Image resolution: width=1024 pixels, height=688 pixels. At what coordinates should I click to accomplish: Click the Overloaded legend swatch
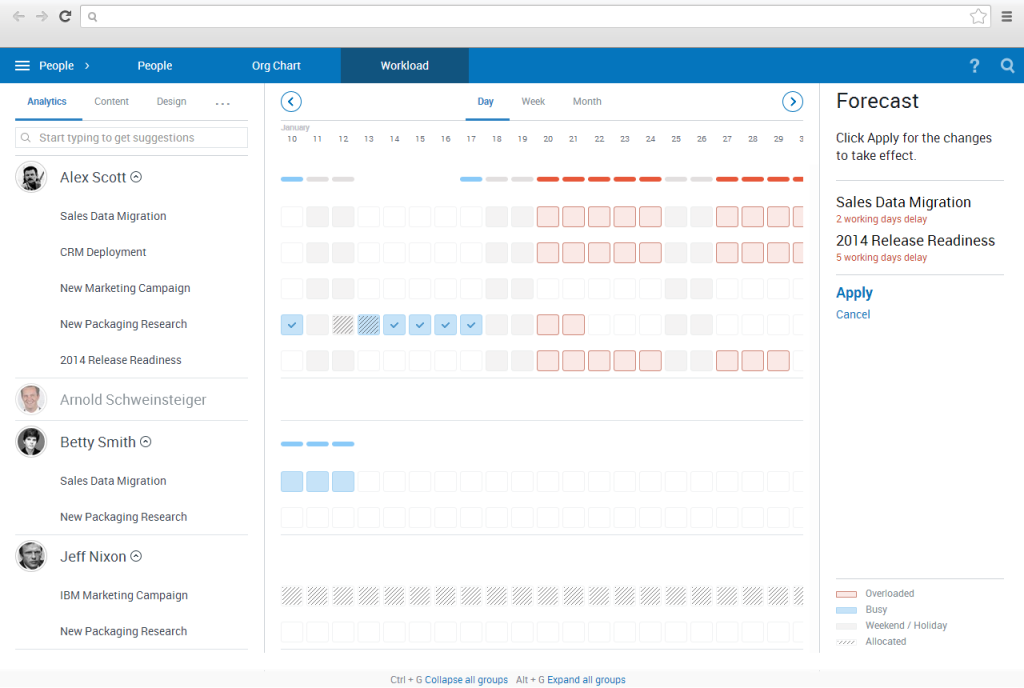click(849, 593)
